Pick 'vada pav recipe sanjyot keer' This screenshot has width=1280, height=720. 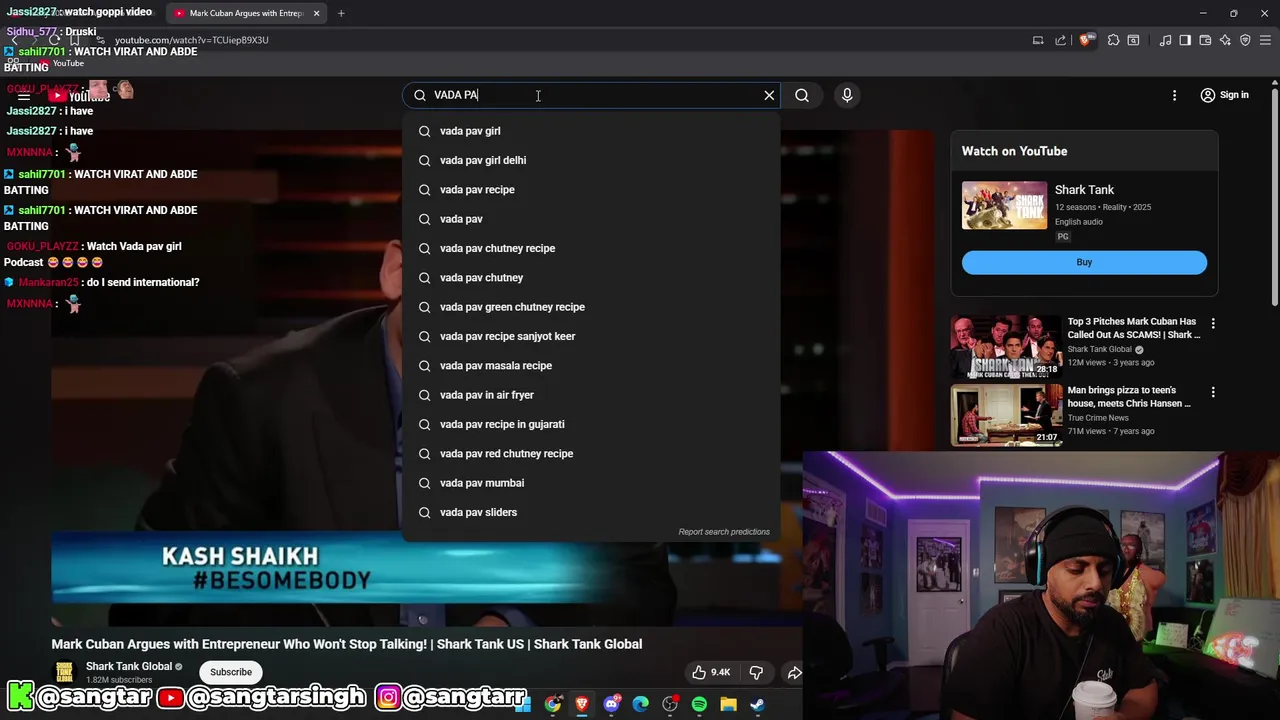click(591, 336)
